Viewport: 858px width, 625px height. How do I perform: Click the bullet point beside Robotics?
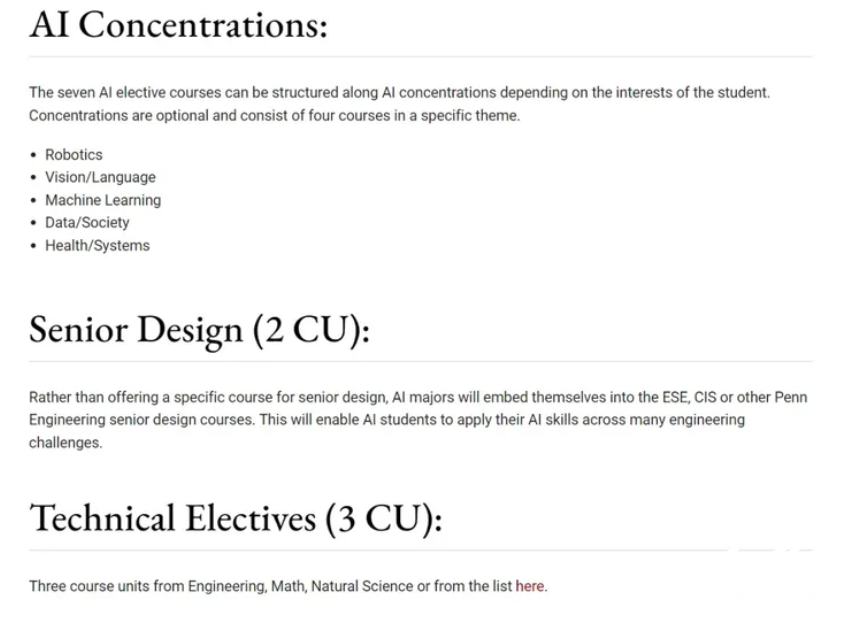click(x=34, y=155)
